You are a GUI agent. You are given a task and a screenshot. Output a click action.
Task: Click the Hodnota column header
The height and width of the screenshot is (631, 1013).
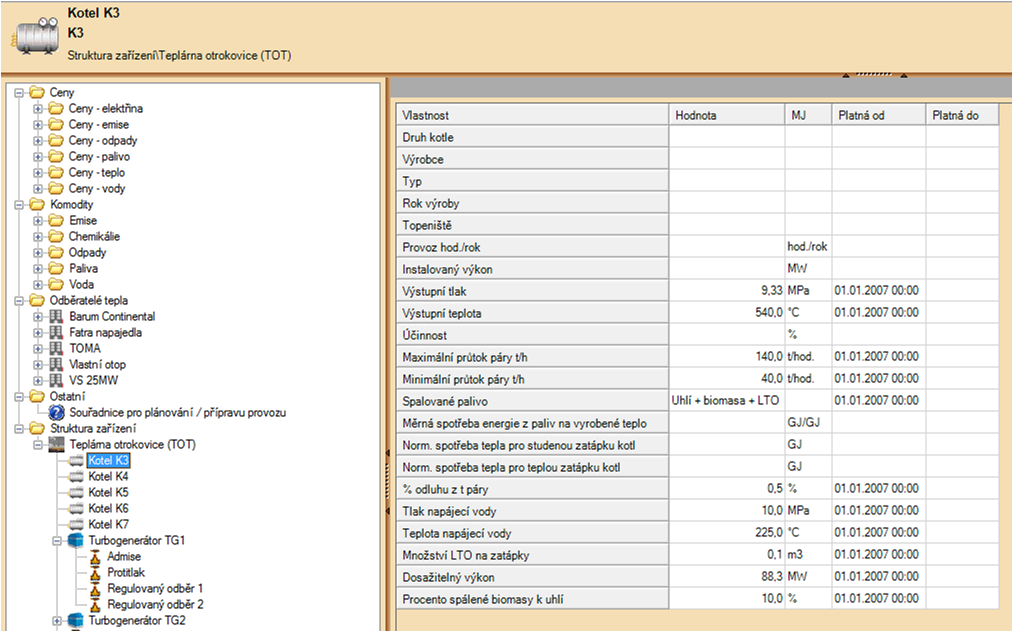(x=727, y=115)
